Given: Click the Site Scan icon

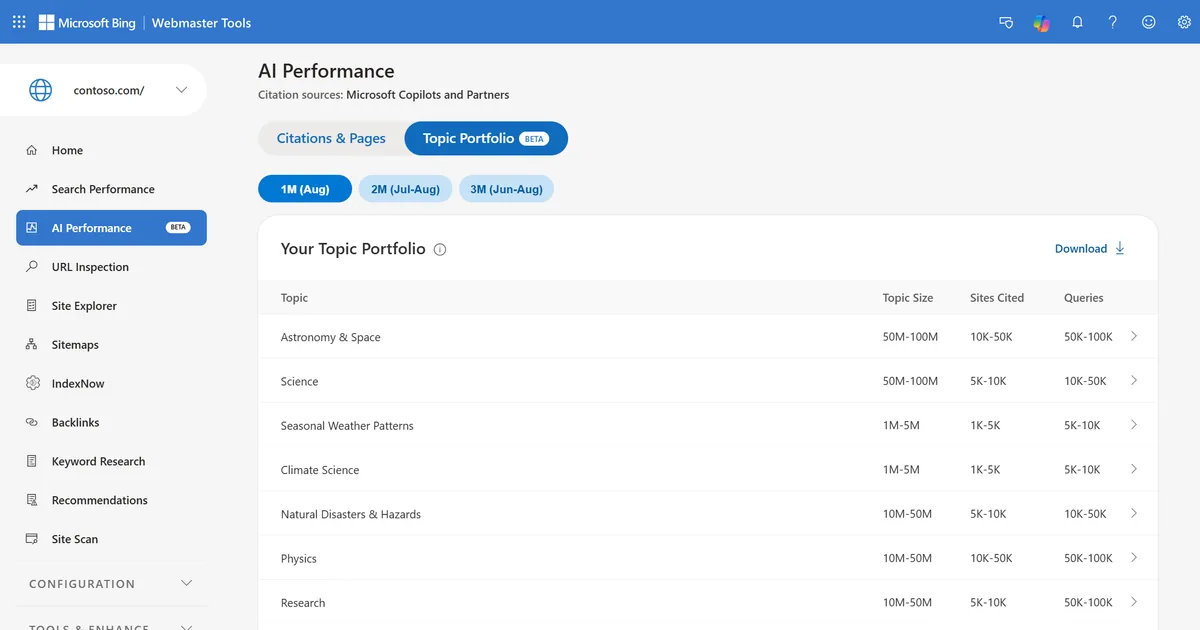Looking at the screenshot, I should (x=32, y=539).
